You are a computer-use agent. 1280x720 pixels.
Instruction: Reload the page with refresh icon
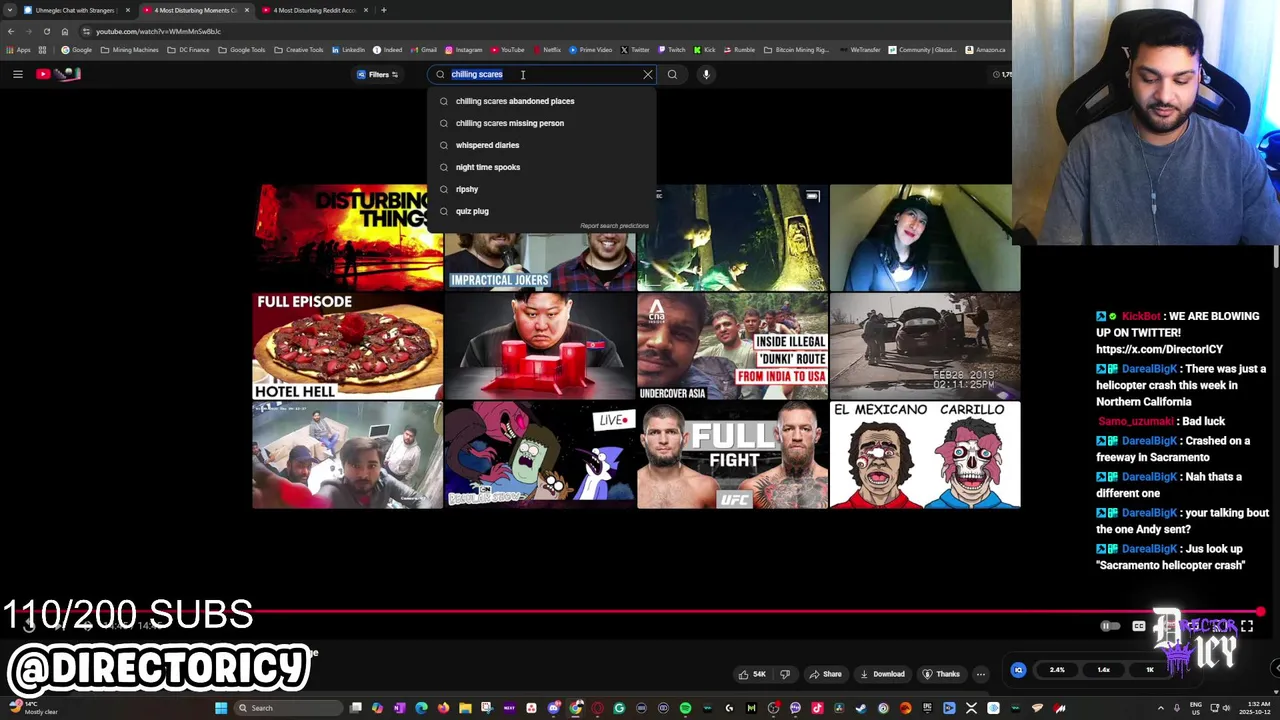point(46,31)
